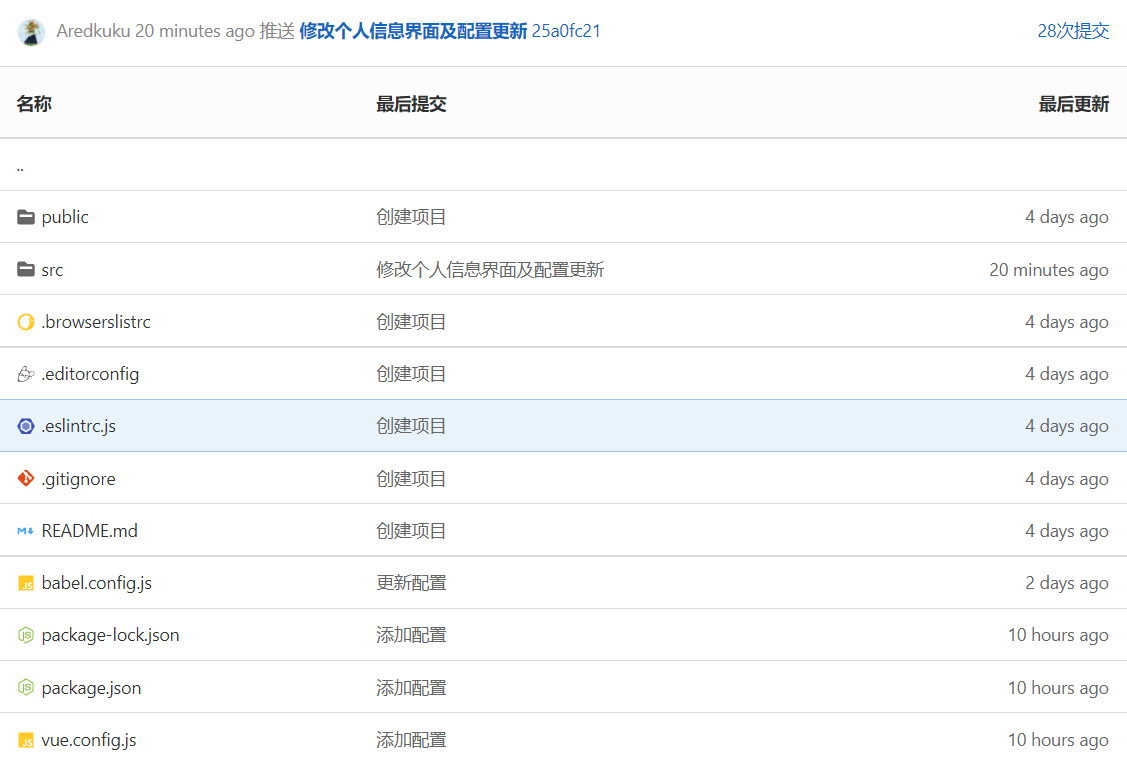
Task: Click '10 hours ago' in package.json row
Action: click(1058, 688)
